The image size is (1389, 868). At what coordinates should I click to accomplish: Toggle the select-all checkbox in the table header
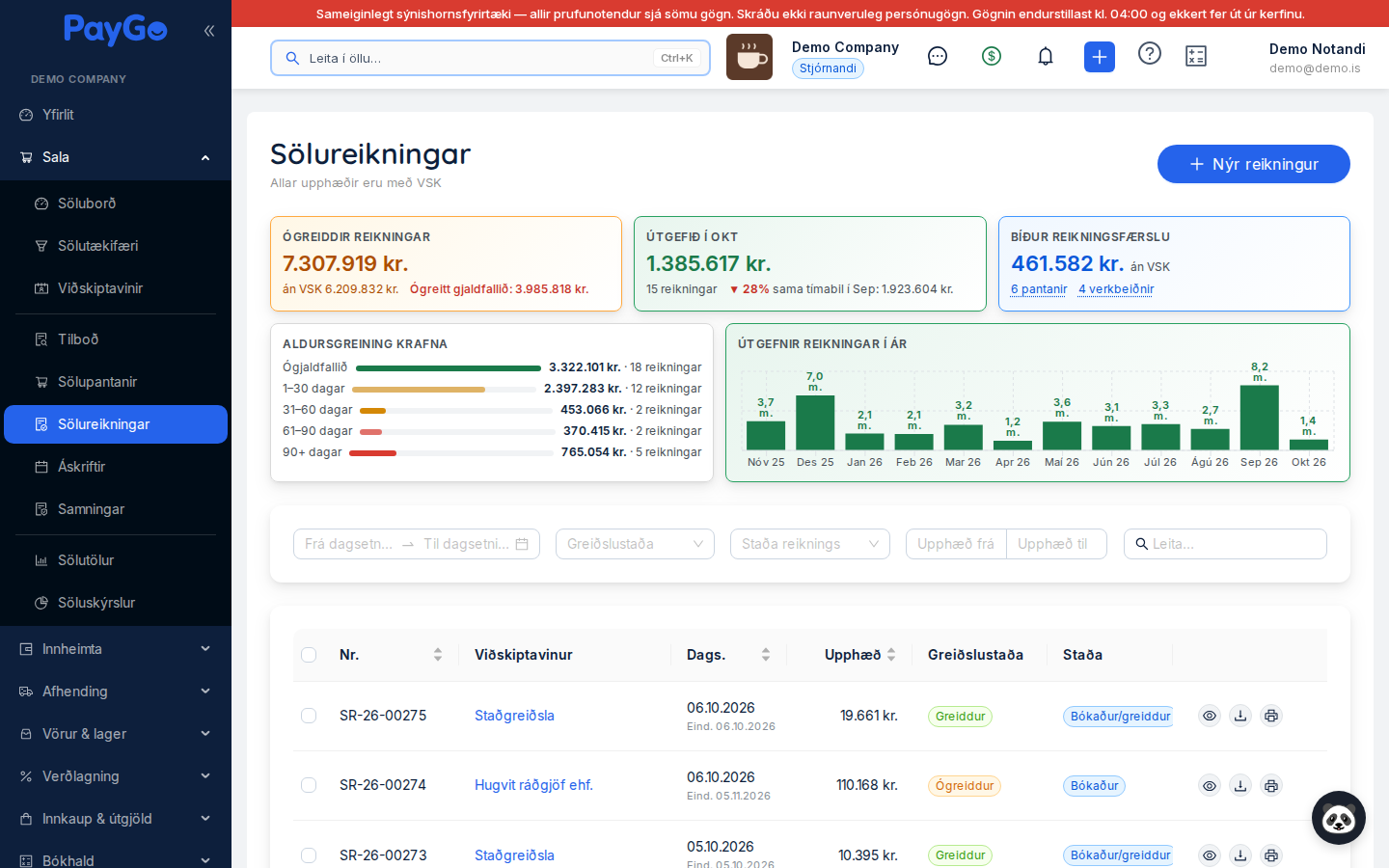coord(309,655)
